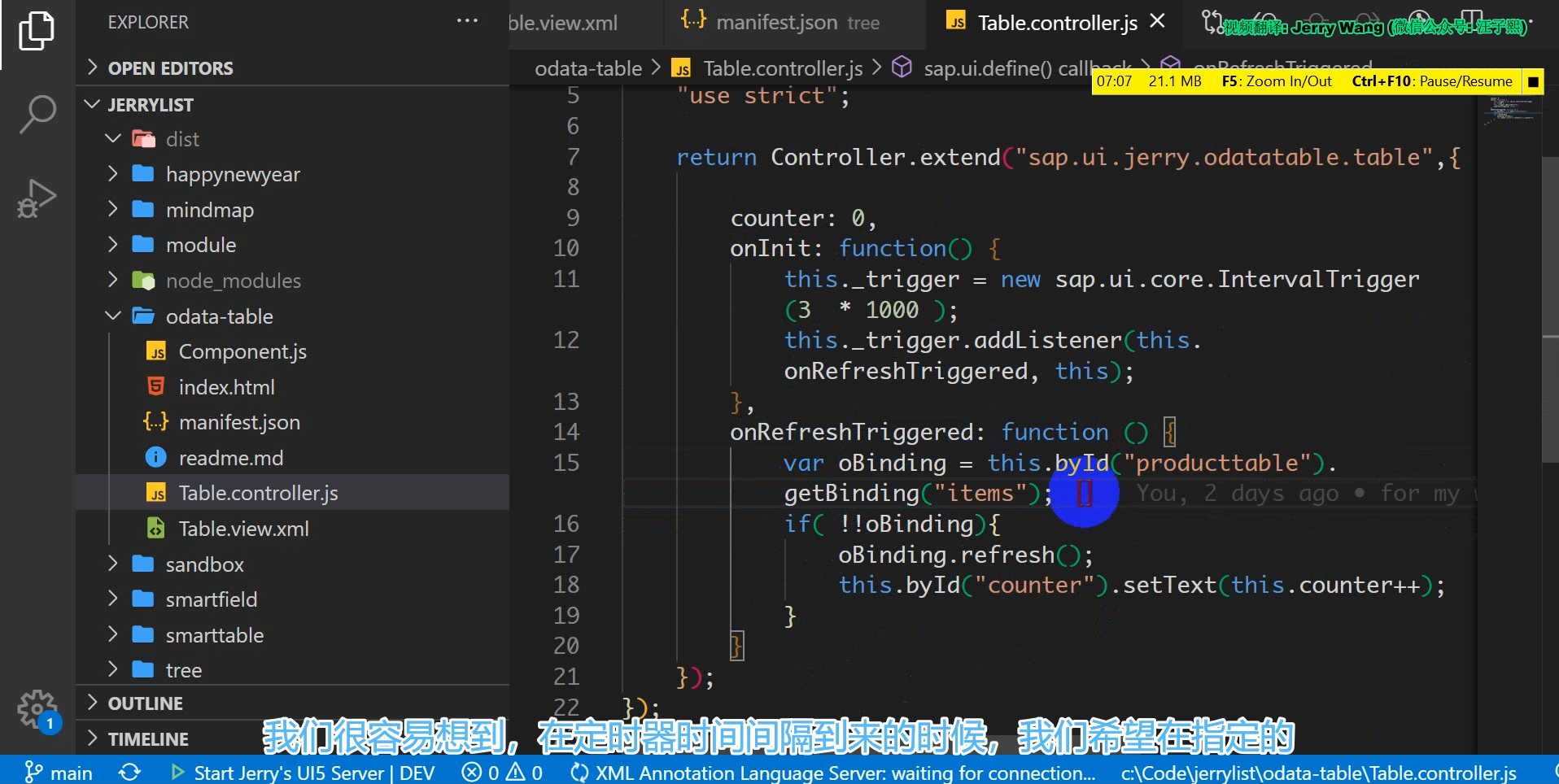Expand the mindmap folder
Image resolution: width=1559 pixels, height=784 pixels.
click(113, 209)
